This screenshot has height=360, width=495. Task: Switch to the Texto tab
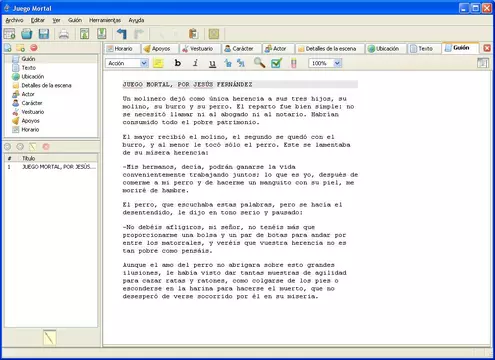pos(424,49)
